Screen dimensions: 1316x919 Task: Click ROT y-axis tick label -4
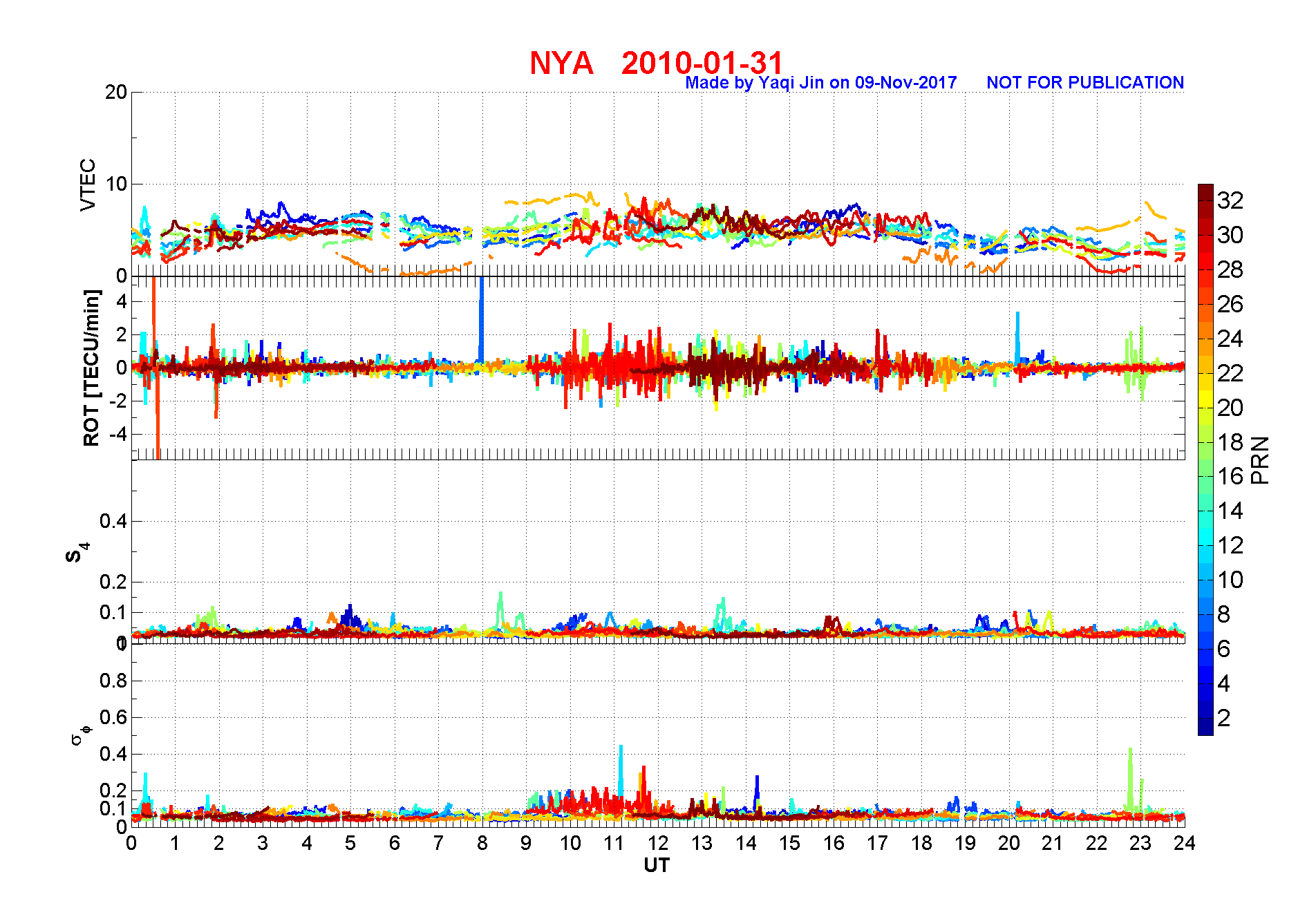119,435
